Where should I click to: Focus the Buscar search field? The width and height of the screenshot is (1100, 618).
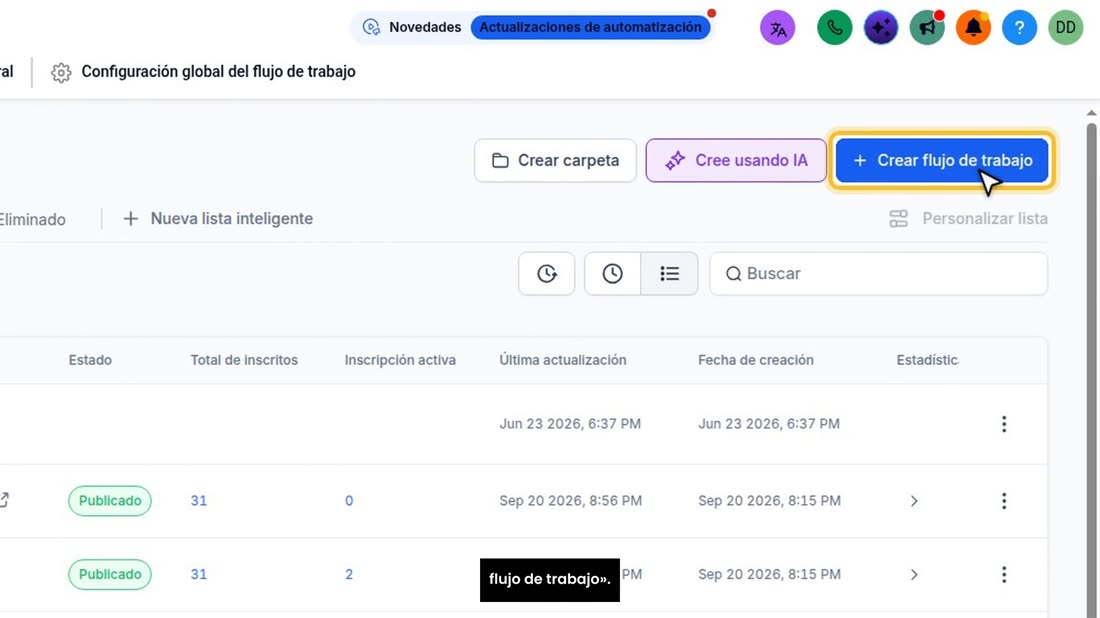coord(878,274)
